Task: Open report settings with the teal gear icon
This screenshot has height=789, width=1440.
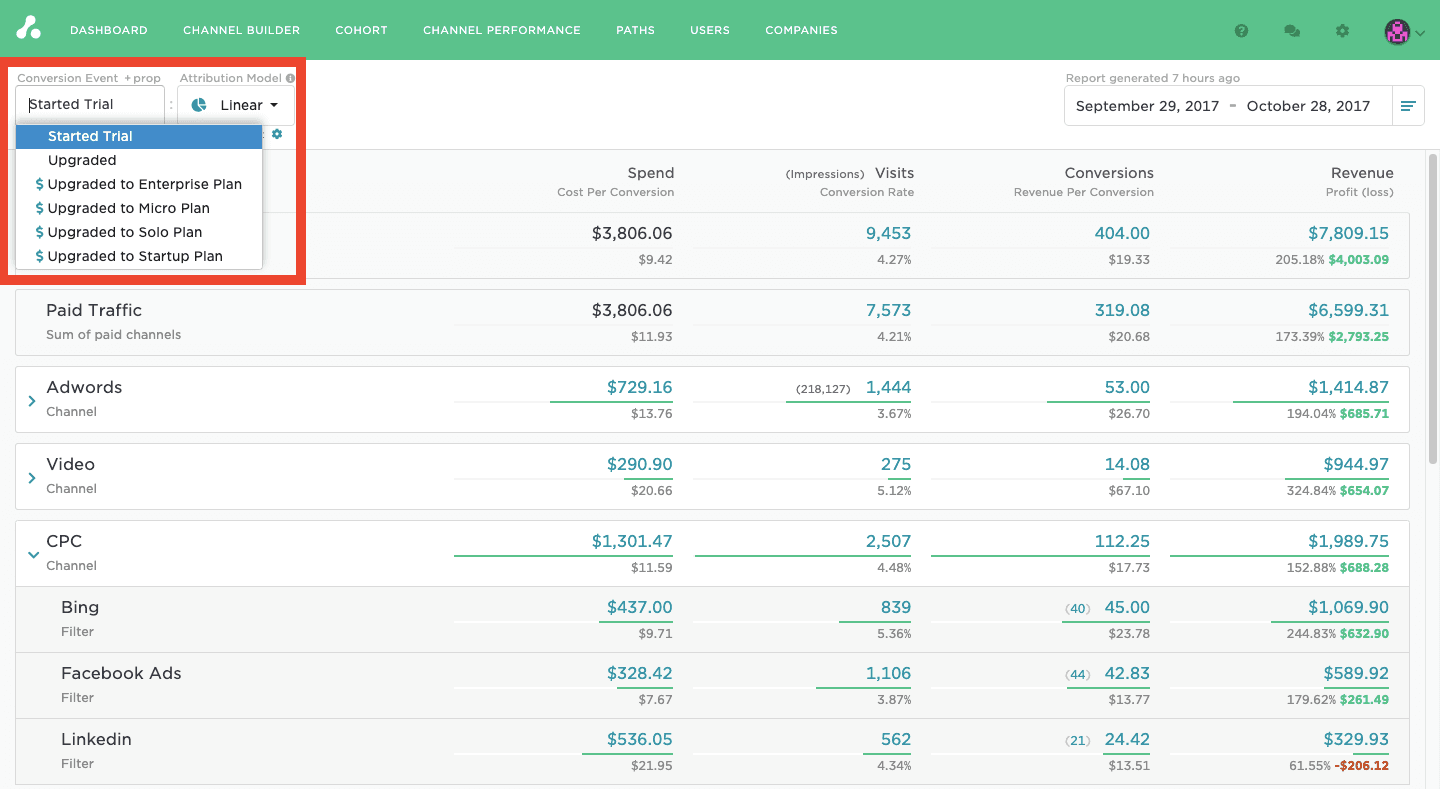Action: point(276,133)
